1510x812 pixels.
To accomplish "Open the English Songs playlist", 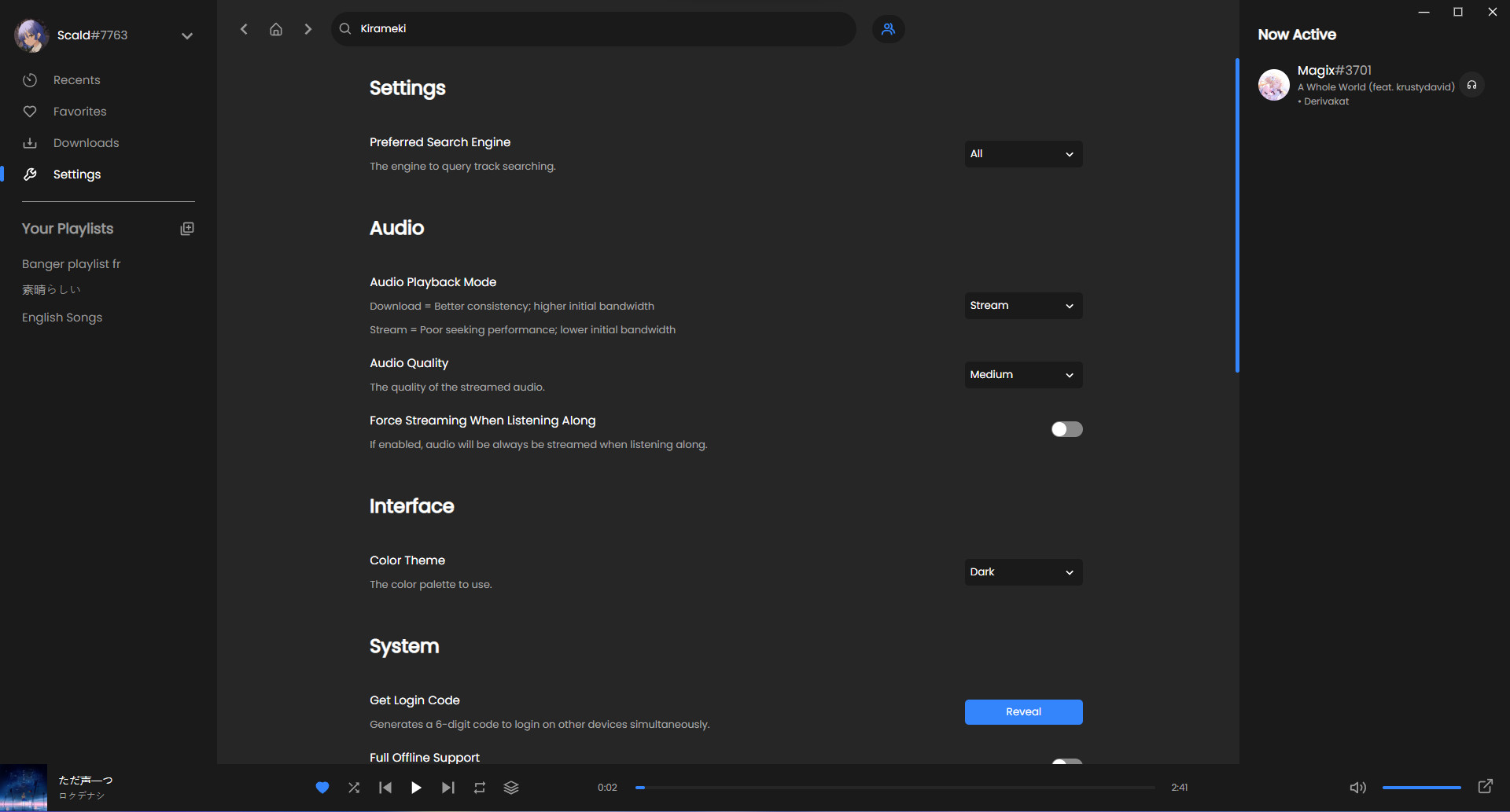I will click(x=62, y=318).
